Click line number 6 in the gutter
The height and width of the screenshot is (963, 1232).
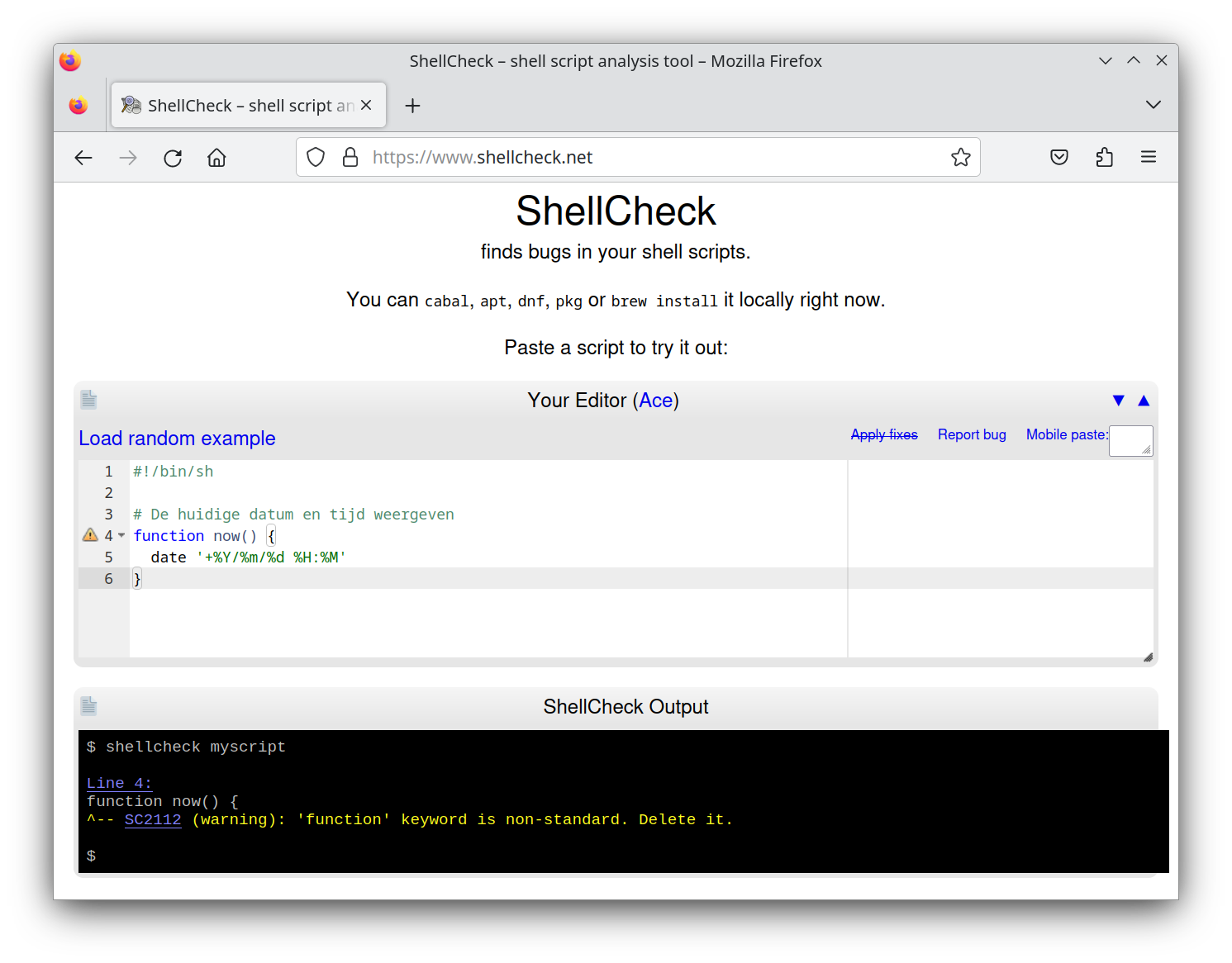108,579
